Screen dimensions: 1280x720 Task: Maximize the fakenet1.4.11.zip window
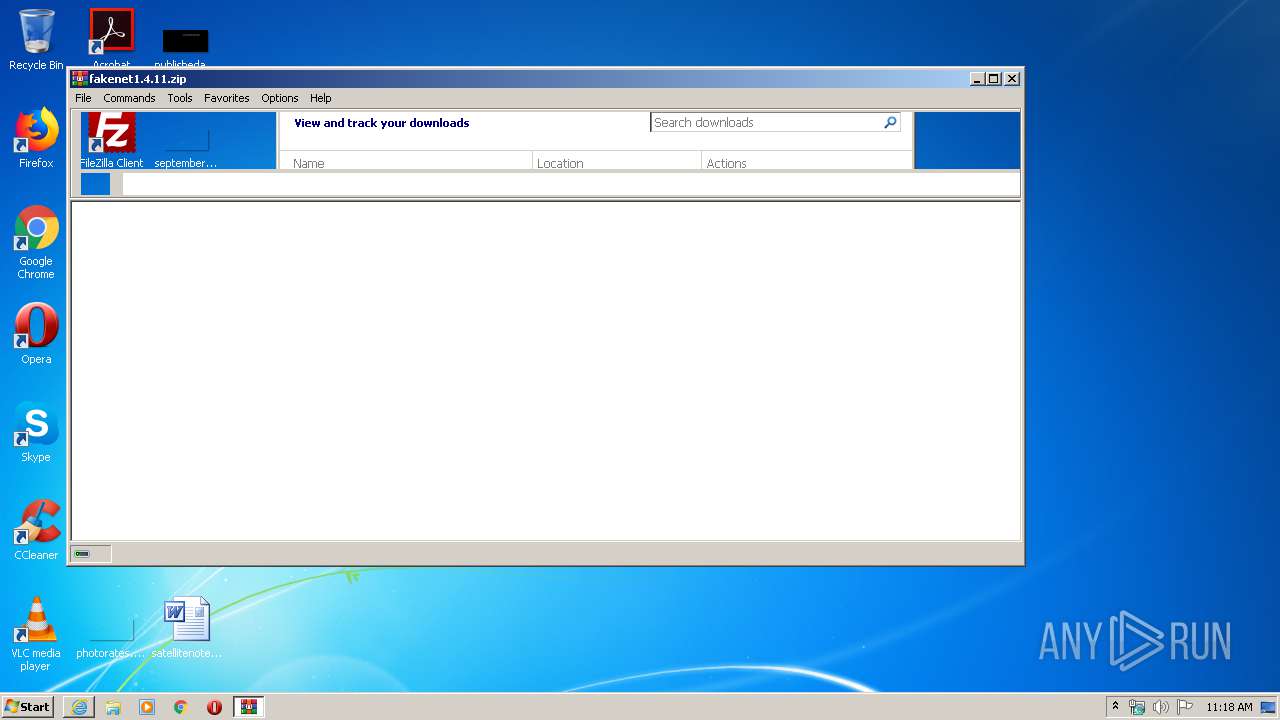[x=994, y=79]
